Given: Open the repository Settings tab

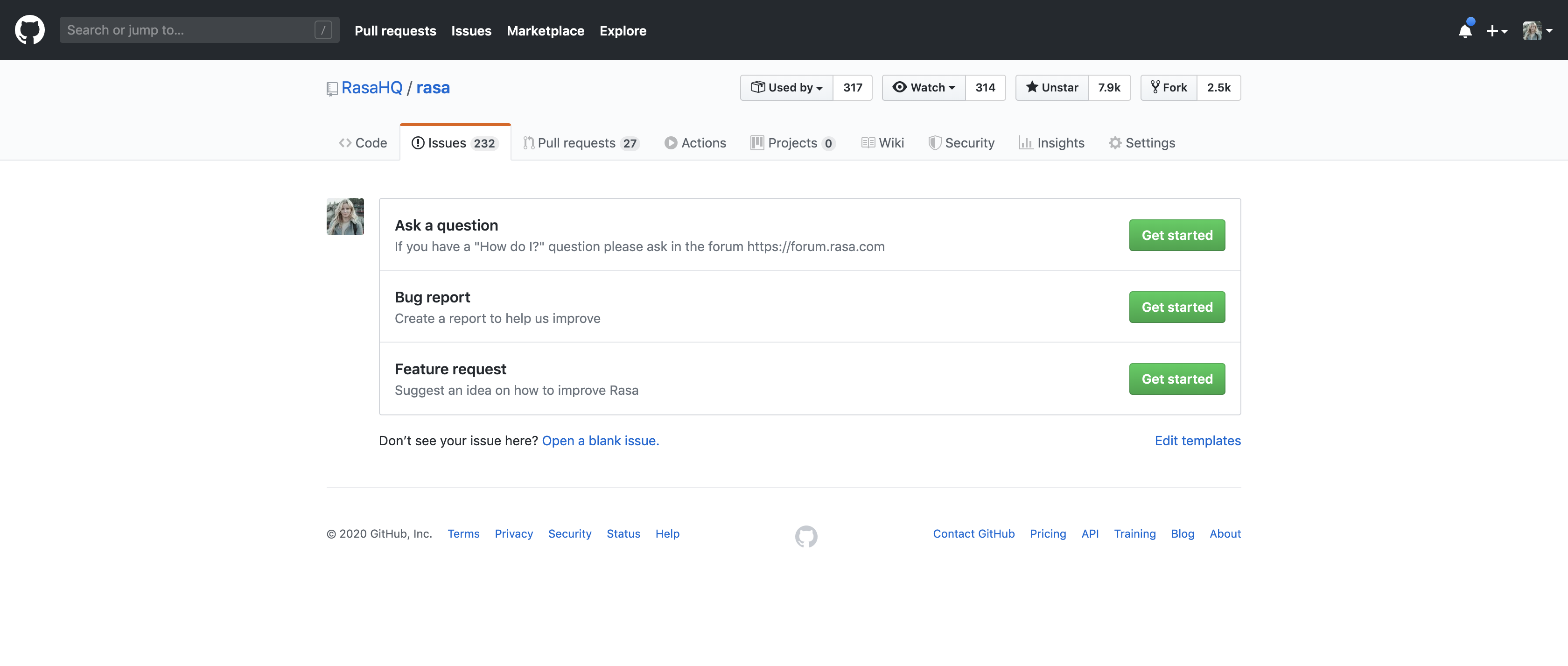Looking at the screenshot, I should coord(1142,143).
